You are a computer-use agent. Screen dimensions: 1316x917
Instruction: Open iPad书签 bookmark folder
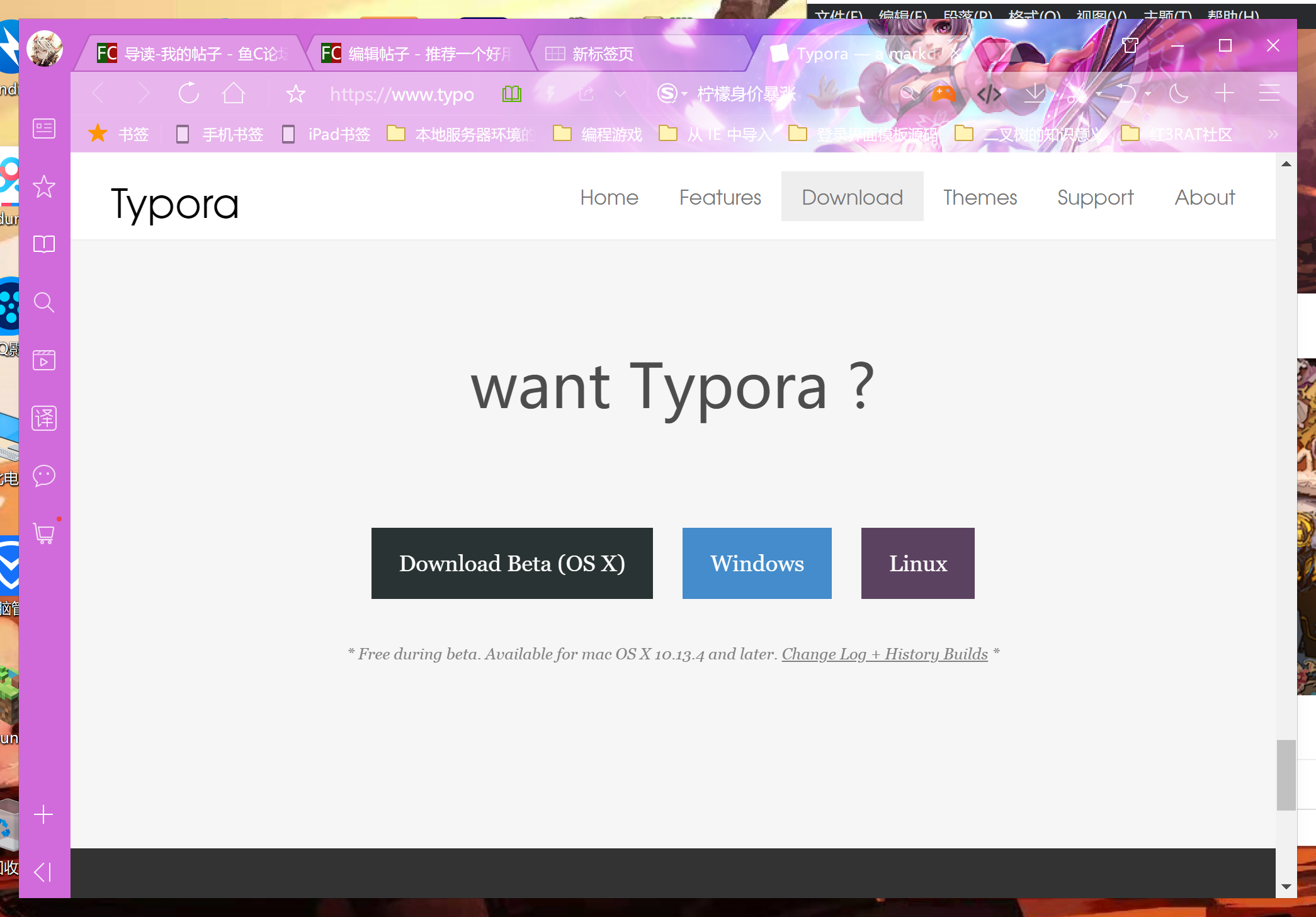[x=326, y=134]
